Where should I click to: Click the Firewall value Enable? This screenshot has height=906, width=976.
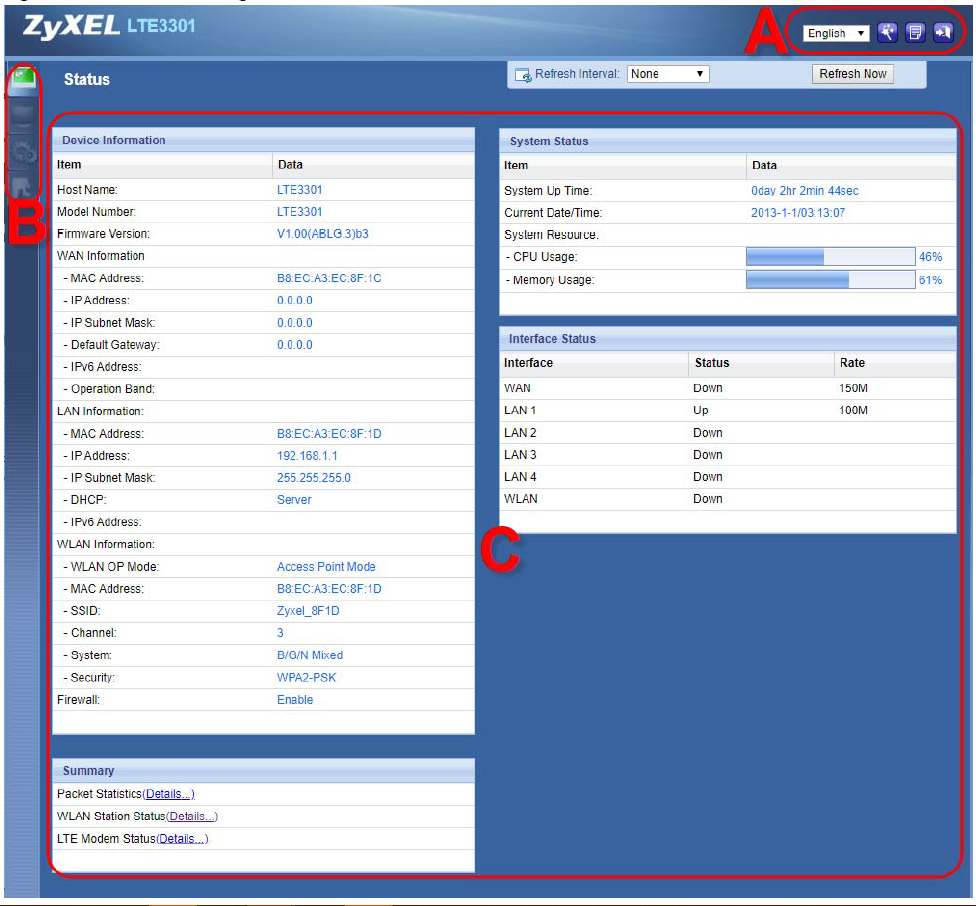[295, 700]
